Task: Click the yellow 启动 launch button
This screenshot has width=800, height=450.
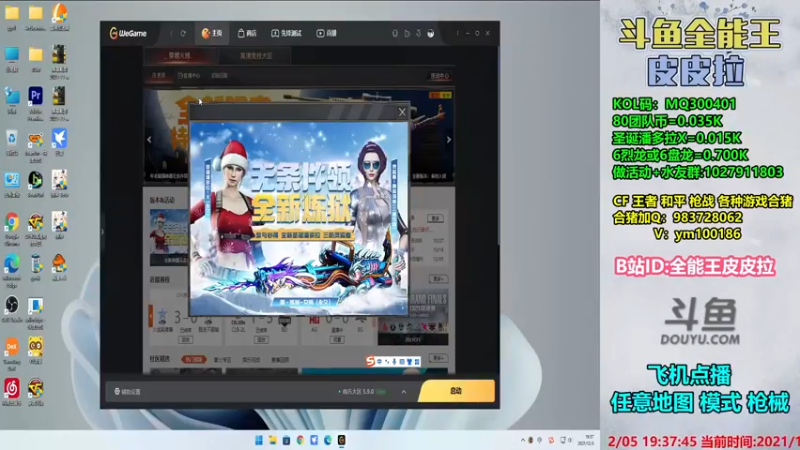Action: click(456, 391)
